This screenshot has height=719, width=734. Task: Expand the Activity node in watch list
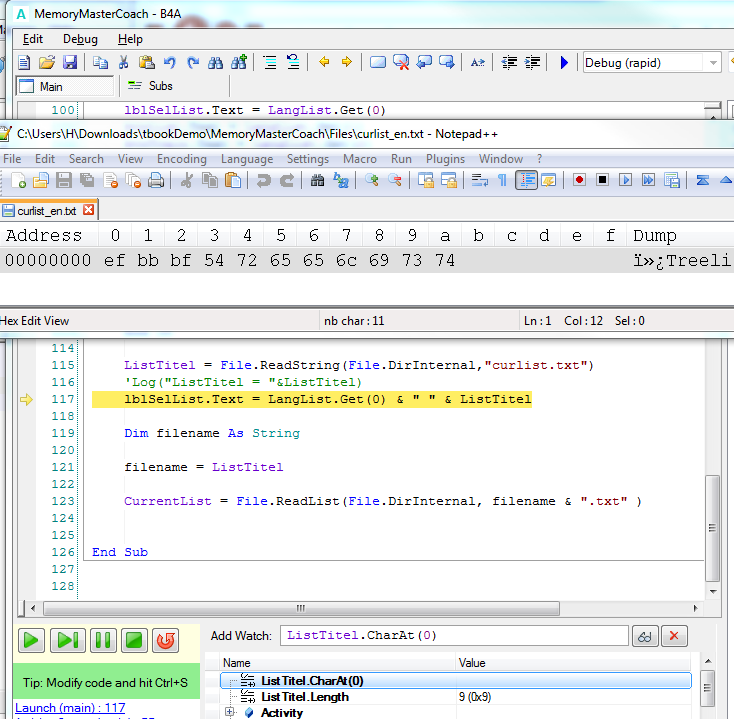pos(230,713)
